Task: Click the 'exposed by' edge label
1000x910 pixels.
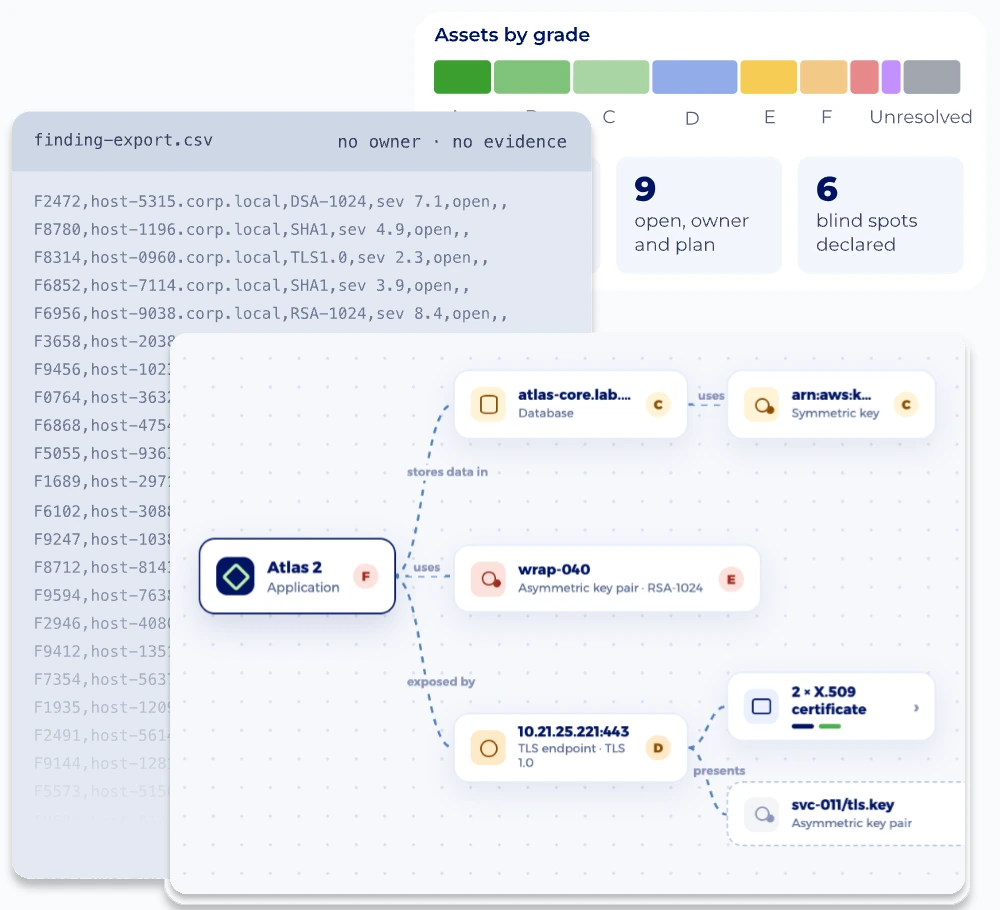Action: tap(441, 682)
